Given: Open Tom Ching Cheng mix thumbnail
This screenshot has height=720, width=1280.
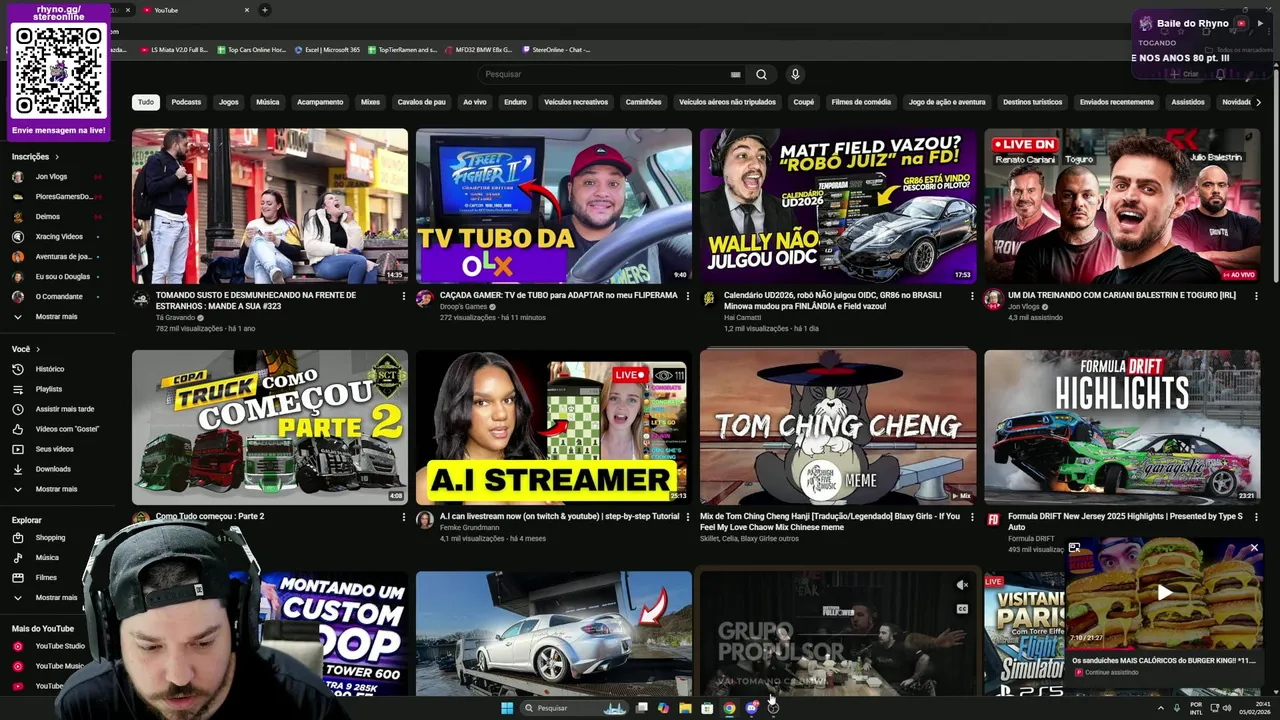Looking at the screenshot, I should (838, 427).
